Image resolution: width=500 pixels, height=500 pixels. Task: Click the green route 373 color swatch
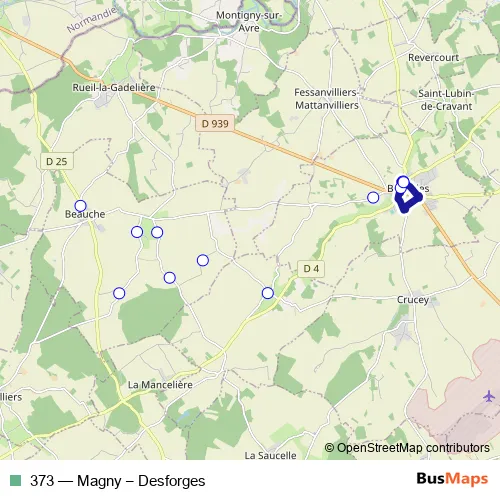[x=15, y=480]
